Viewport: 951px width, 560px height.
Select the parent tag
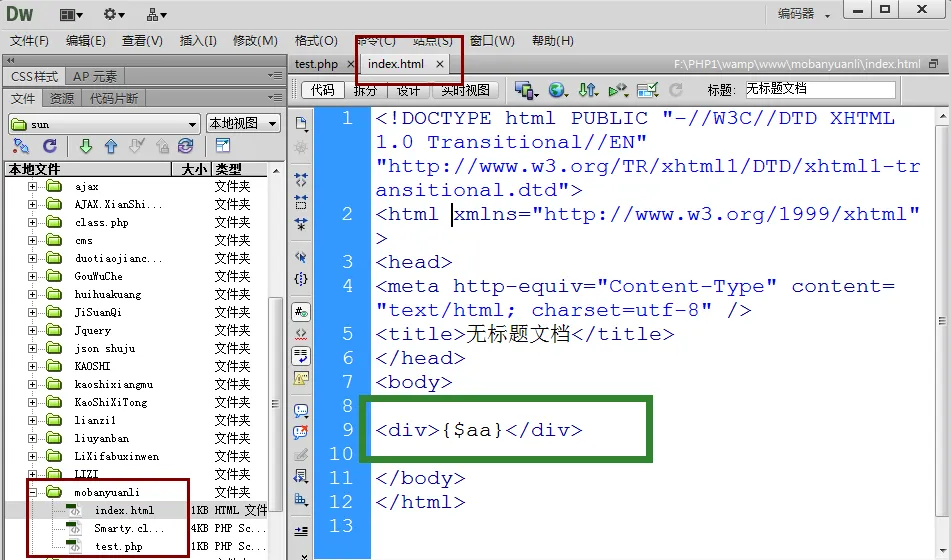point(301,257)
